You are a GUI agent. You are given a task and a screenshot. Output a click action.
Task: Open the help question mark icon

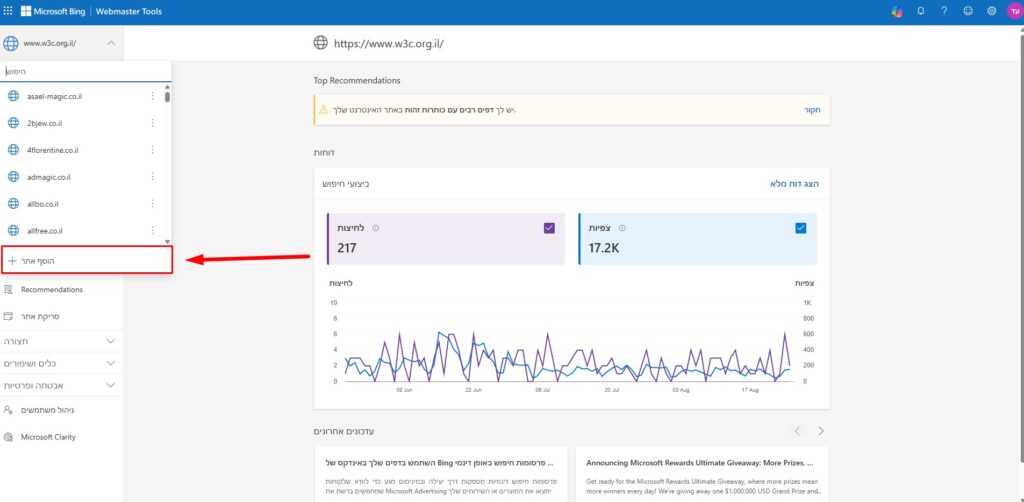(944, 11)
